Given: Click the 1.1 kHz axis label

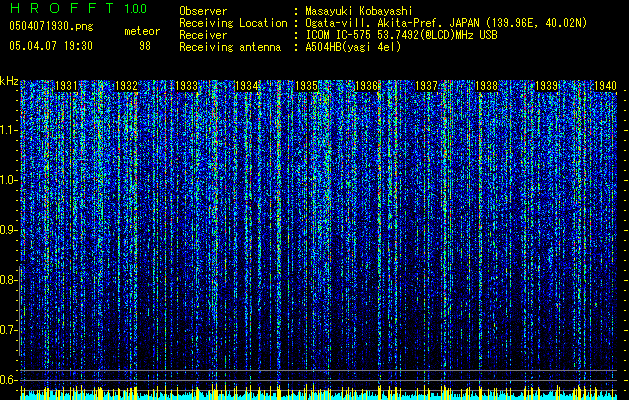Looking at the screenshot, I should tap(9, 130).
